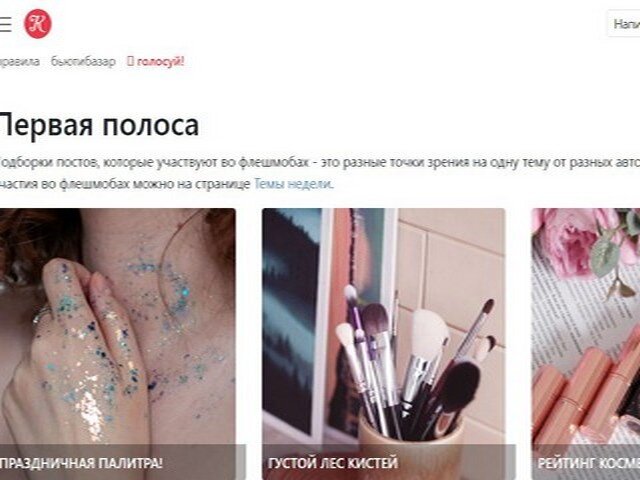Open the ПРАЗДНИЧНАЯ ПАЛИТРА! caption
This screenshot has height=480, width=640.
click(x=81, y=463)
